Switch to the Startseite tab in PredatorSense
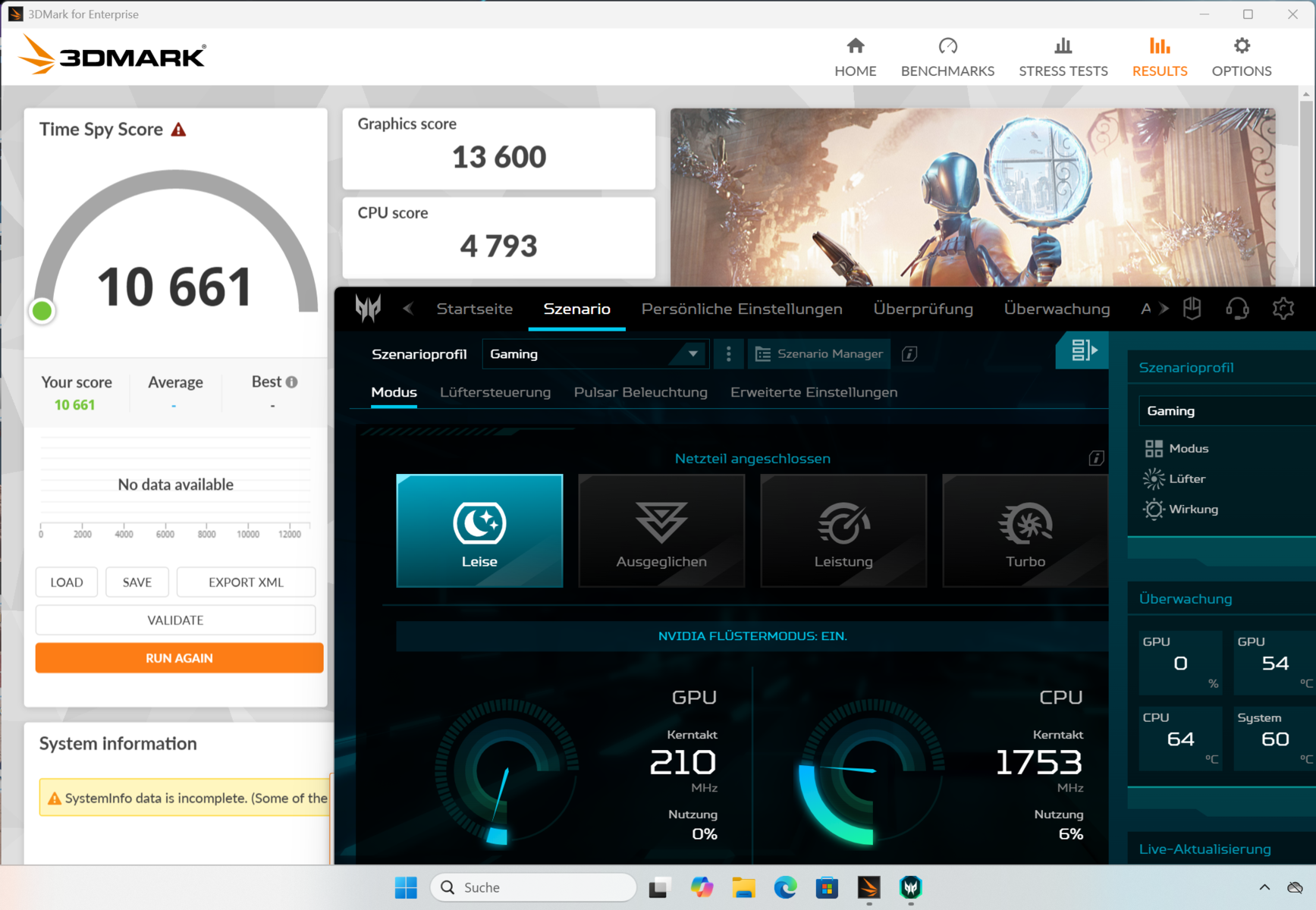 pyautogui.click(x=475, y=309)
